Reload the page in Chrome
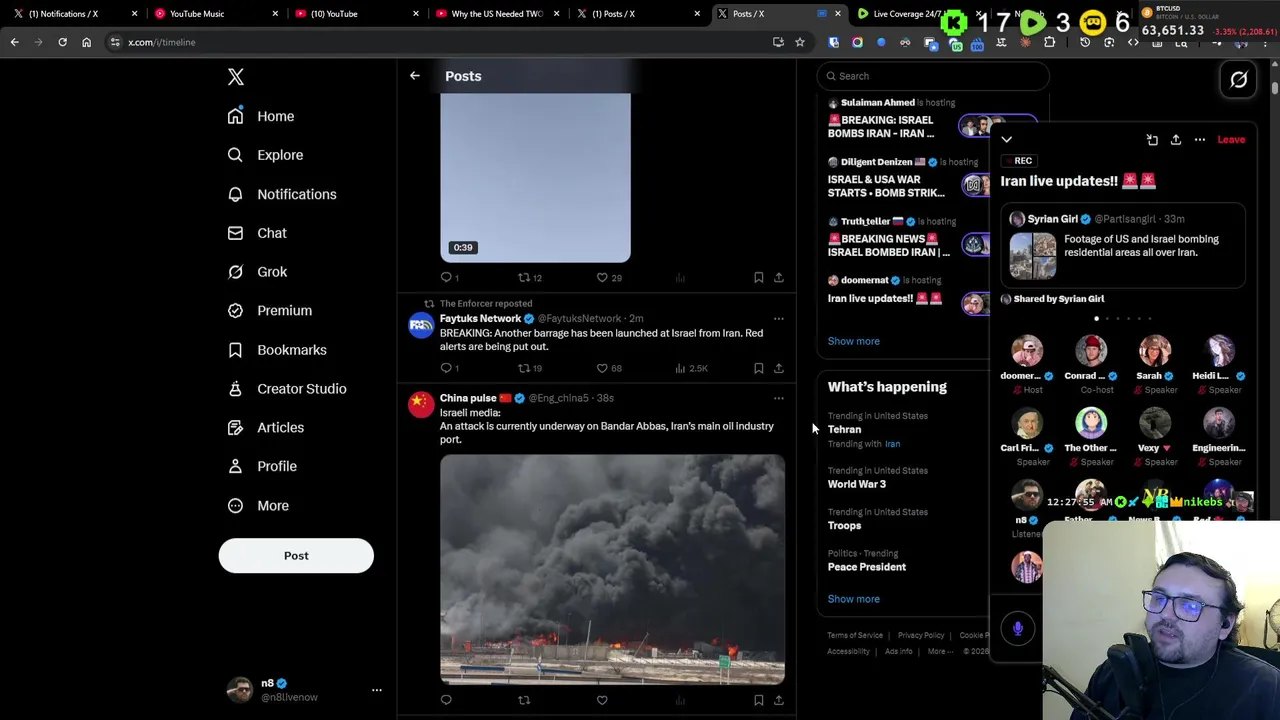 pyautogui.click(x=62, y=42)
